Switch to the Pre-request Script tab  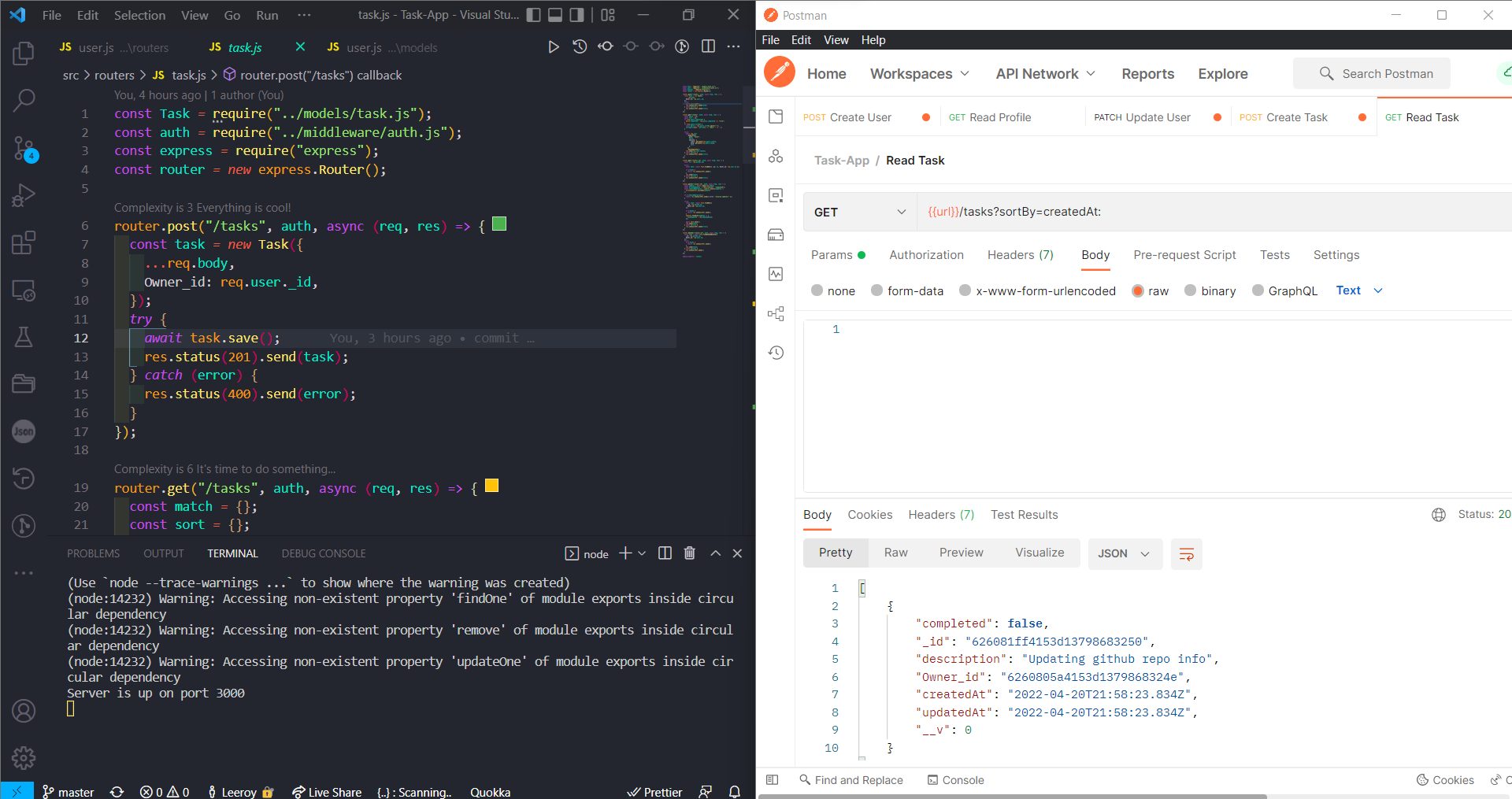pos(1184,255)
